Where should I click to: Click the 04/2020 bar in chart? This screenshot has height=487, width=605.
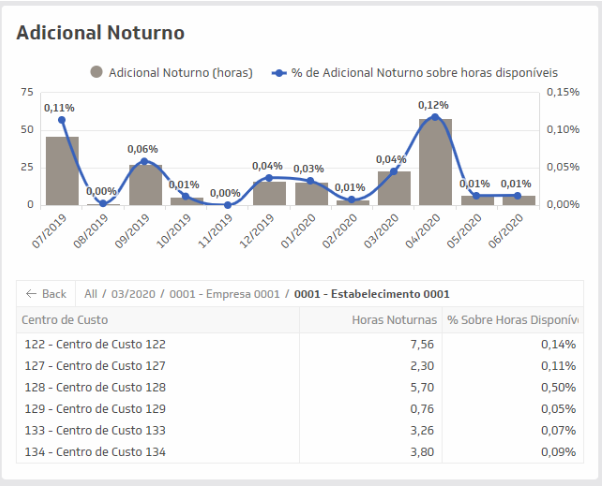tap(435, 162)
